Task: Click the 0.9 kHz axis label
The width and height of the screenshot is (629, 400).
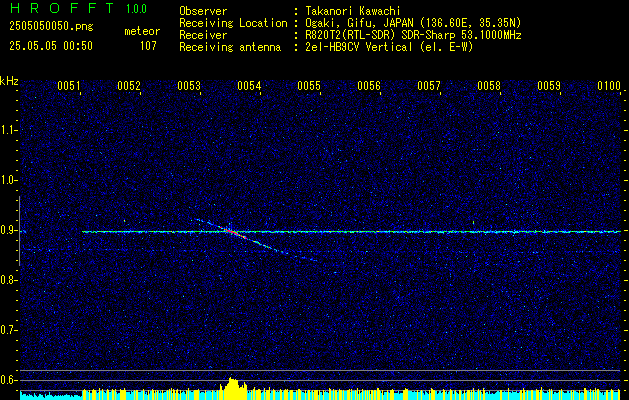Action: [x=7, y=231]
